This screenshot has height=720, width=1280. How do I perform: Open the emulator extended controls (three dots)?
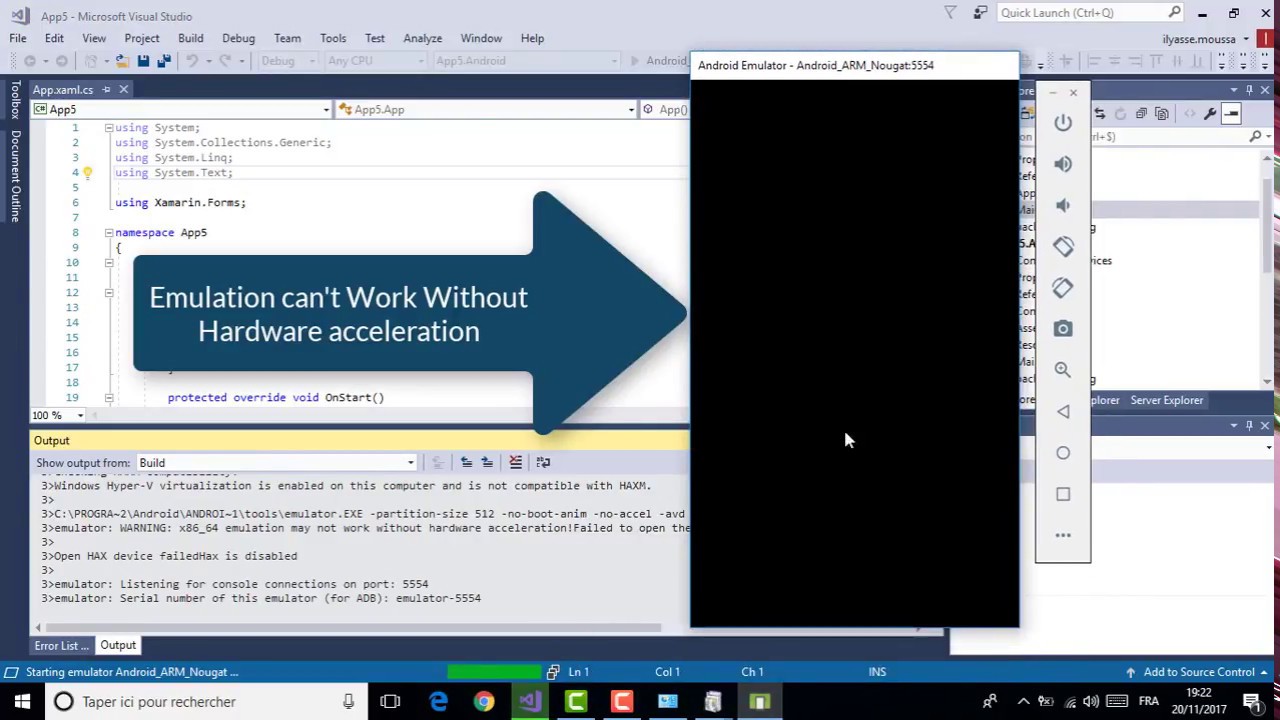coord(1063,536)
